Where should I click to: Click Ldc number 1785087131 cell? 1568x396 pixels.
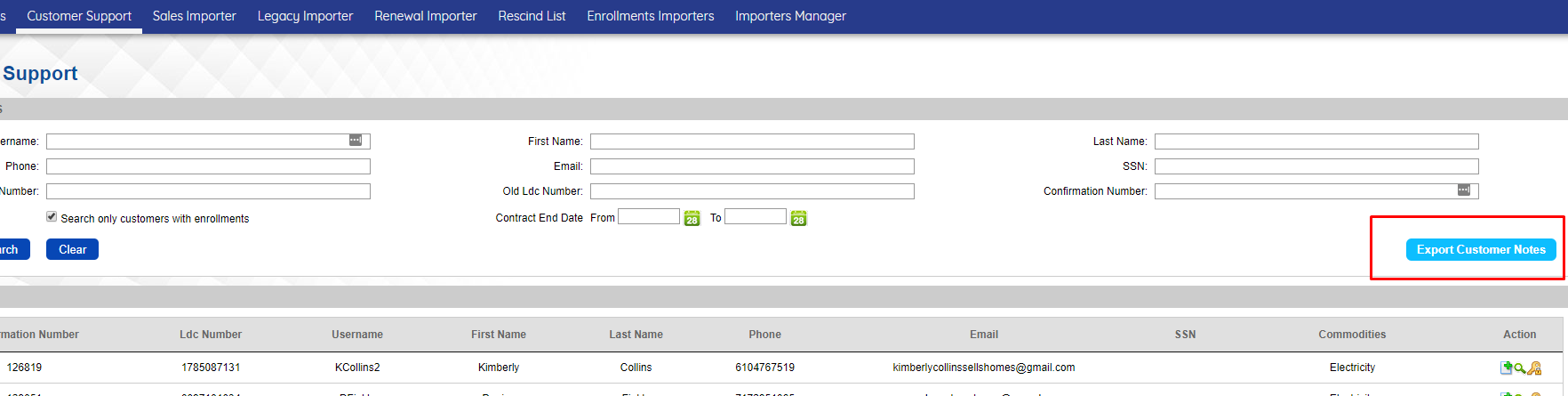pyautogui.click(x=211, y=368)
